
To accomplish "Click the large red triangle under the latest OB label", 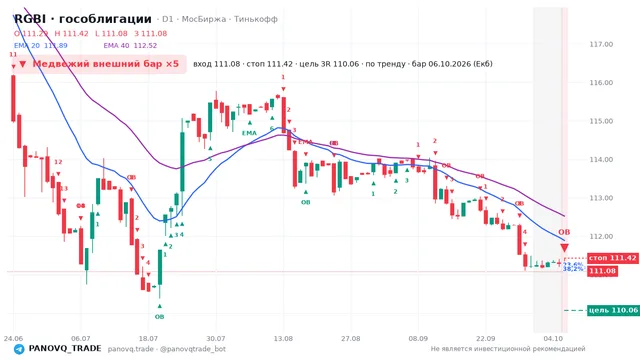I will (564, 248).
